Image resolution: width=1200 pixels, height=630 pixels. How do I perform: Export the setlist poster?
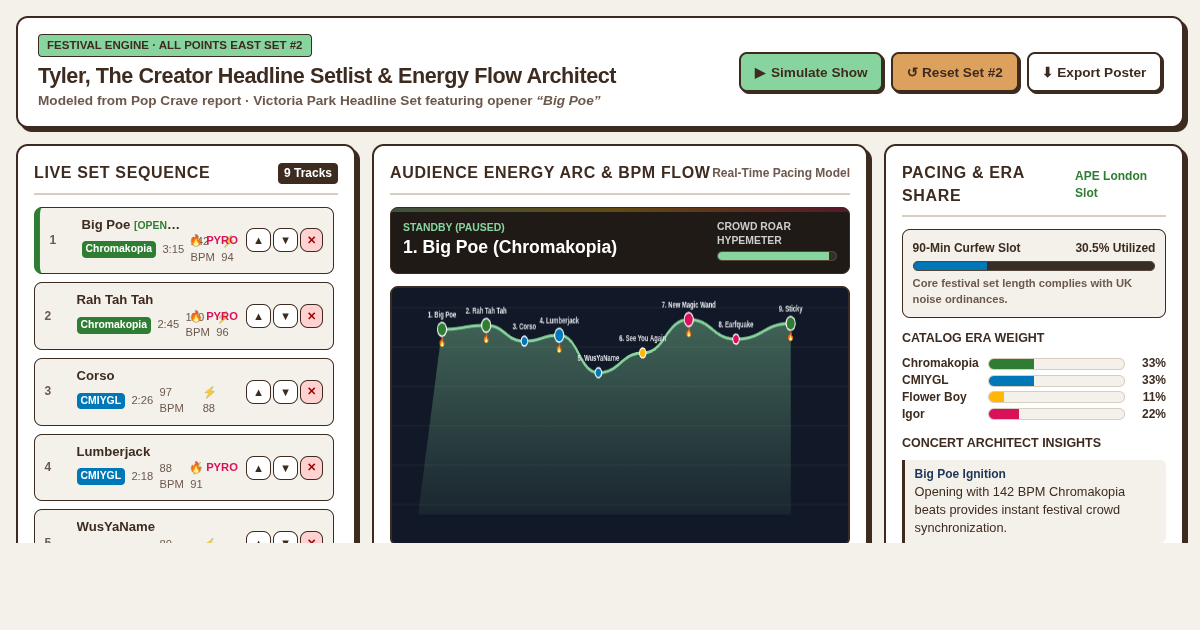(x=1094, y=72)
